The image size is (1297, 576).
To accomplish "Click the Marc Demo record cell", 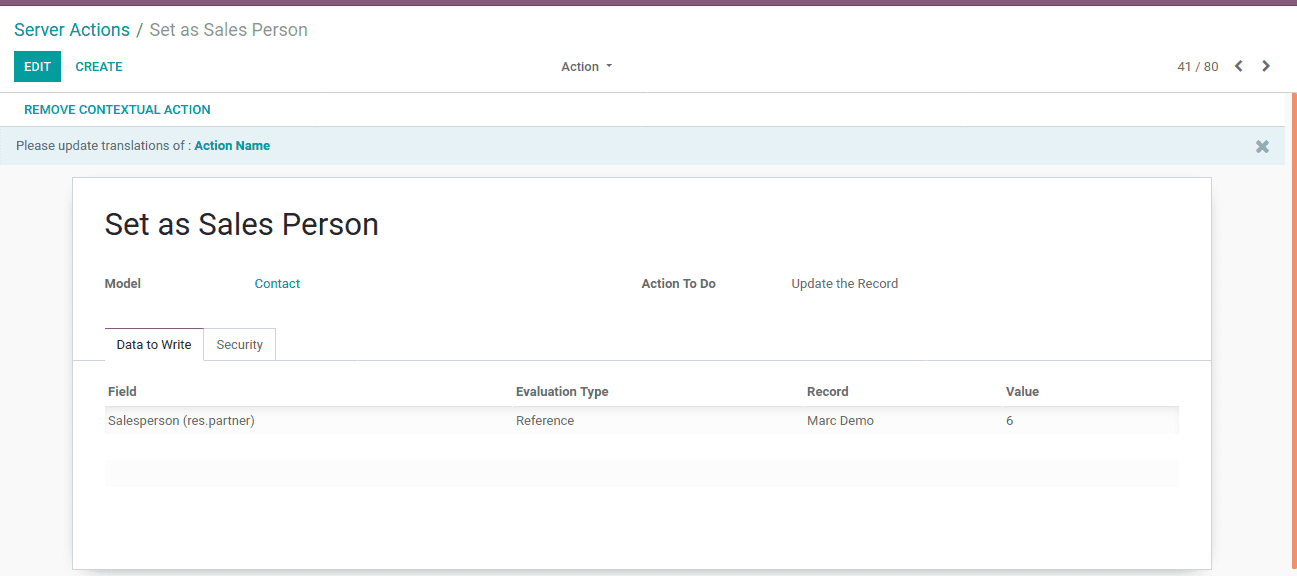I will click(x=840, y=421).
